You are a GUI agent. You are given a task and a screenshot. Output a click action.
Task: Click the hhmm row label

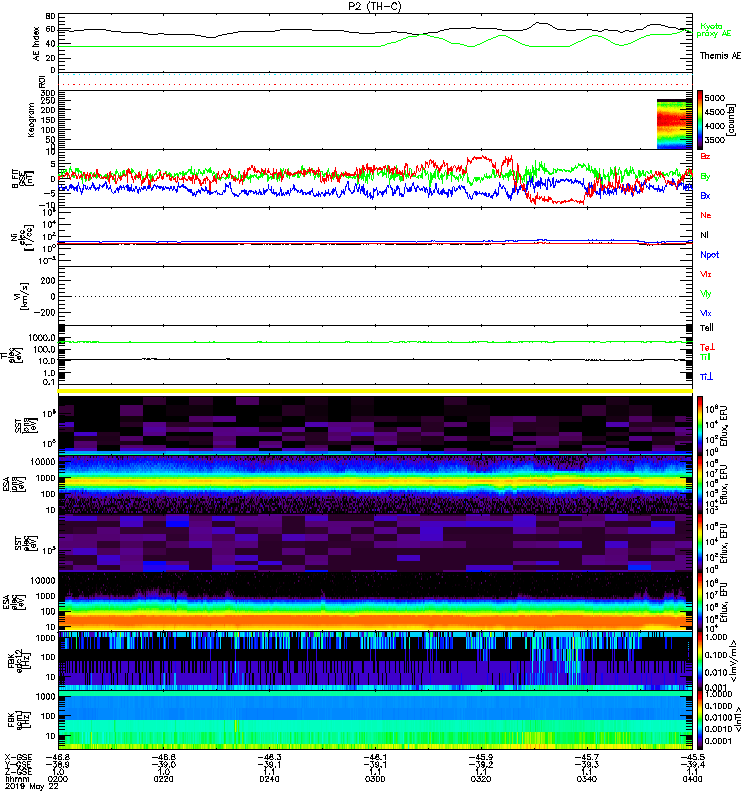tap(16, 779)
